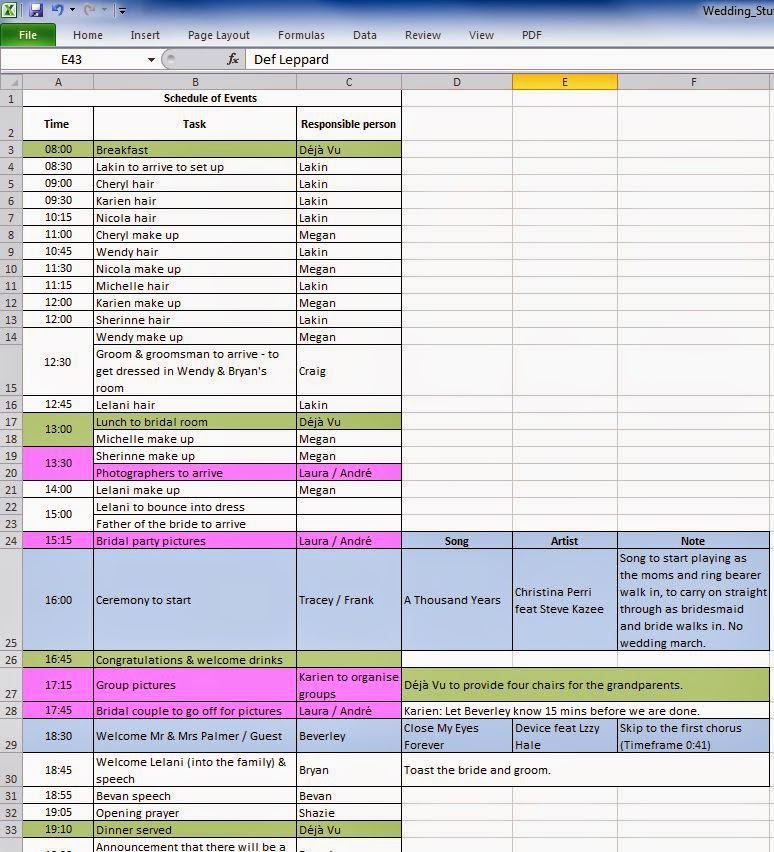This screenshot has width=774, height=852.
Task: Select the Device feat Lzzy Hale cell
Action: click(x=565, y=736)
